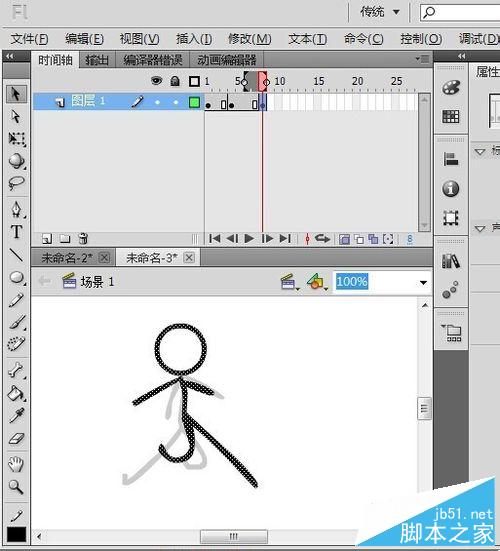Select the Pen tool
Screen dimensions: 500x551
point(17,209)
